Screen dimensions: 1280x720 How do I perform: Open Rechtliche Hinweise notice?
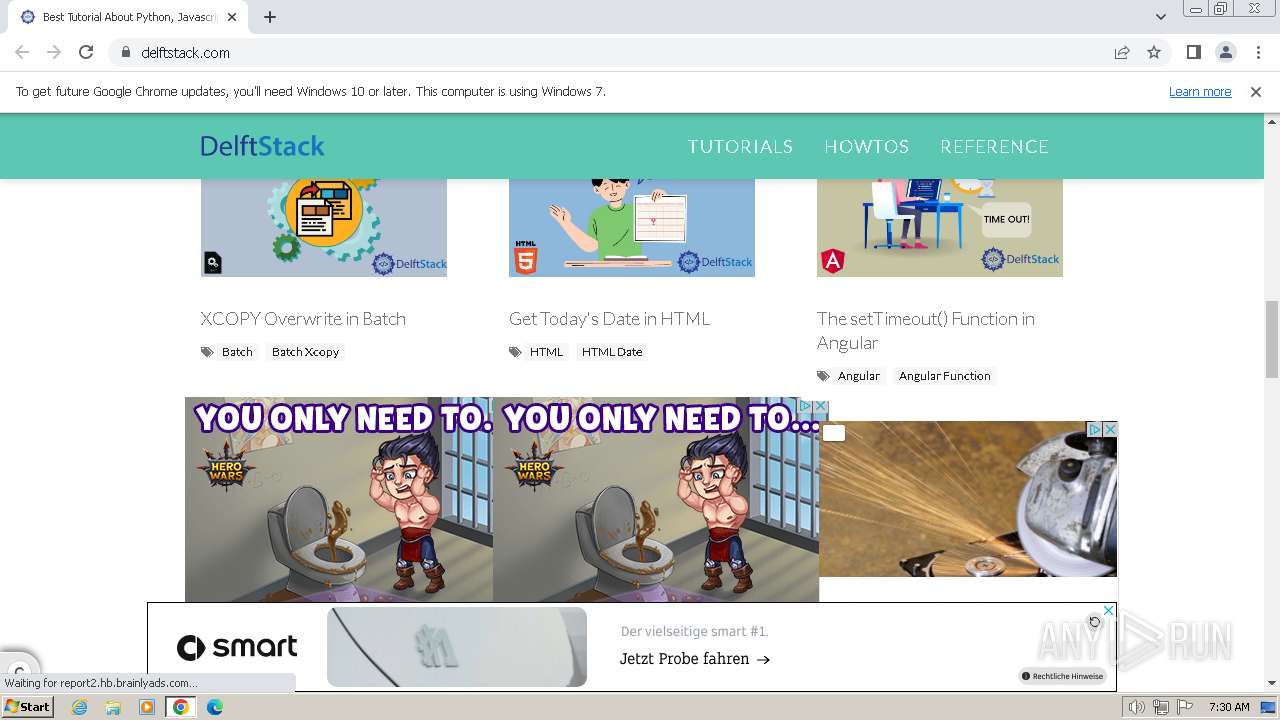click(1062, 676)
